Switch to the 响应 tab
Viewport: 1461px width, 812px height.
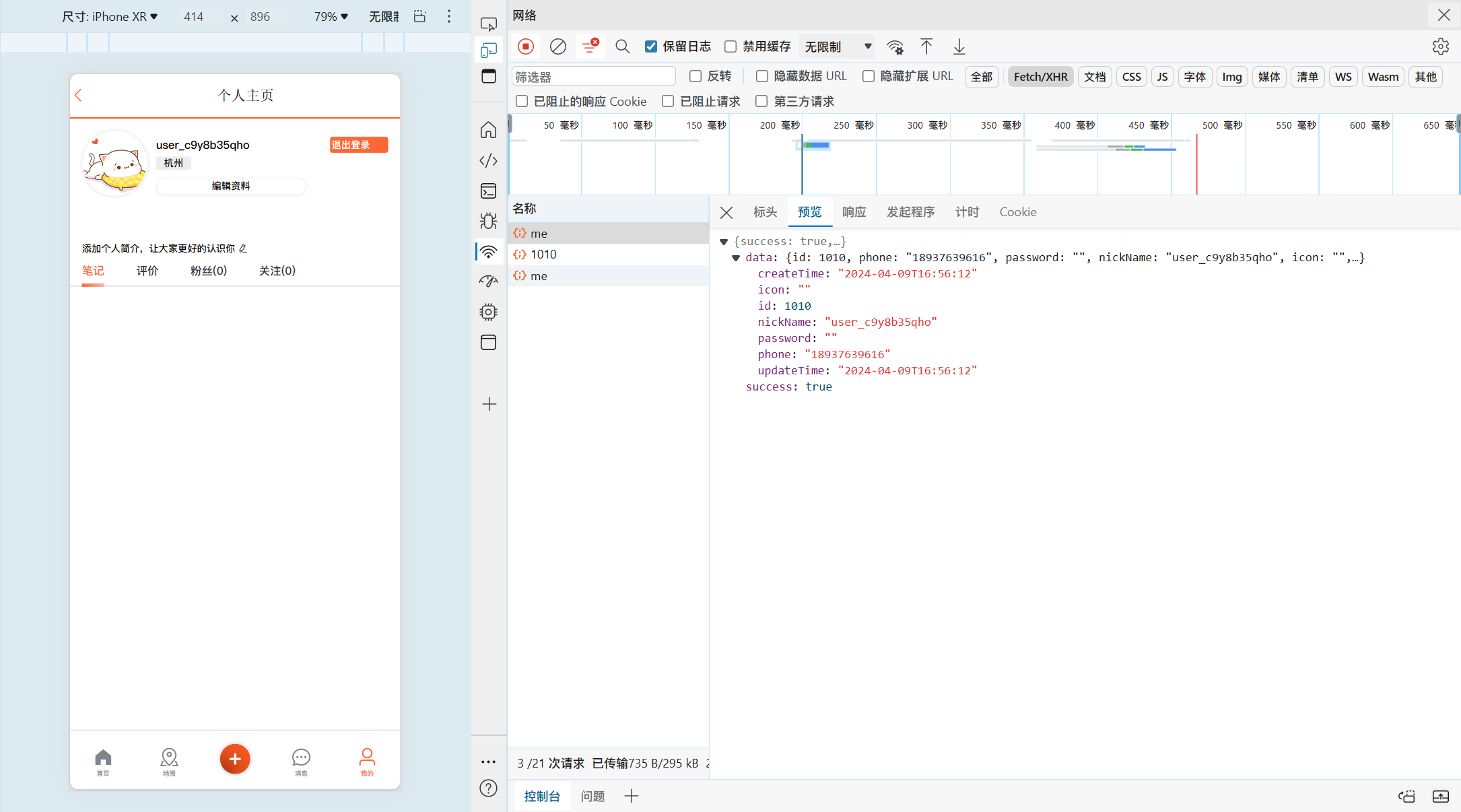(854, 212)
